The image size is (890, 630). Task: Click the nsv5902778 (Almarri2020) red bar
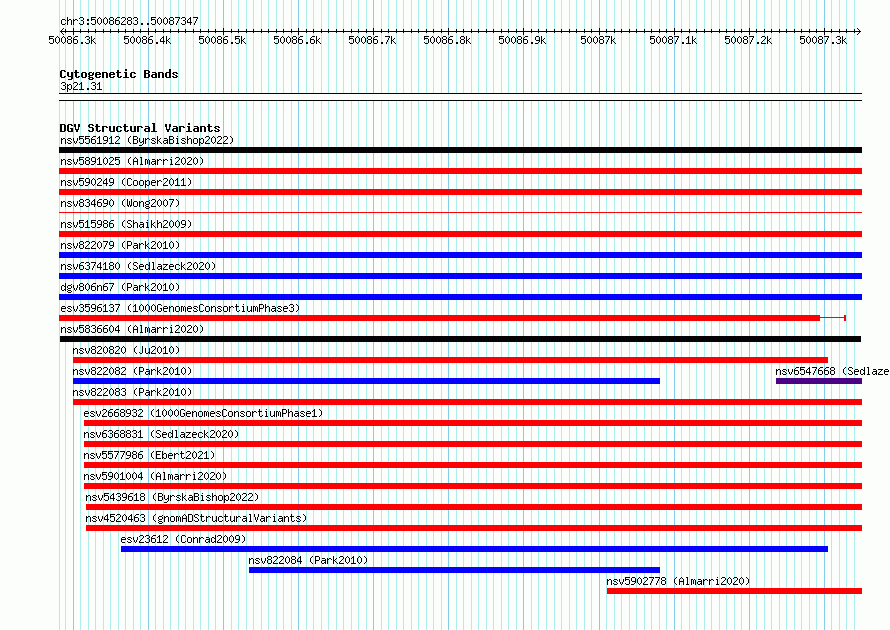[x=734, y=591]
